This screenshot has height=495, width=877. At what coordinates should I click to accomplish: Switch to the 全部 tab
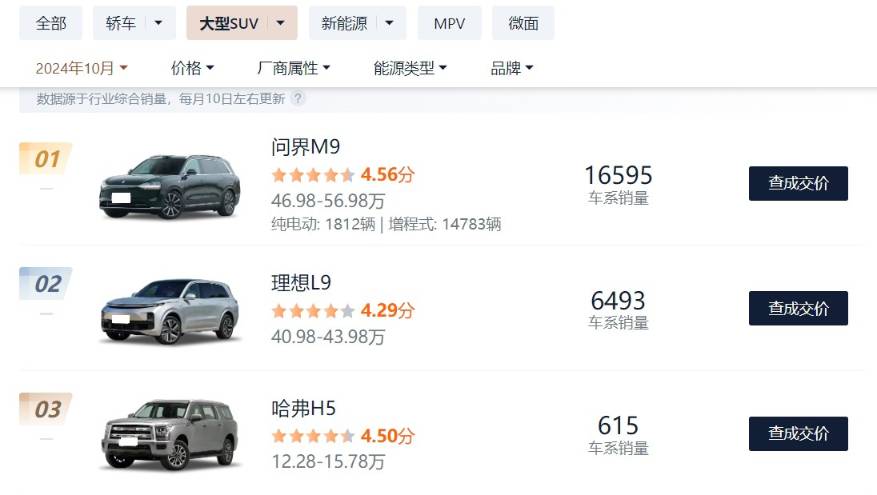click(51, 23)
